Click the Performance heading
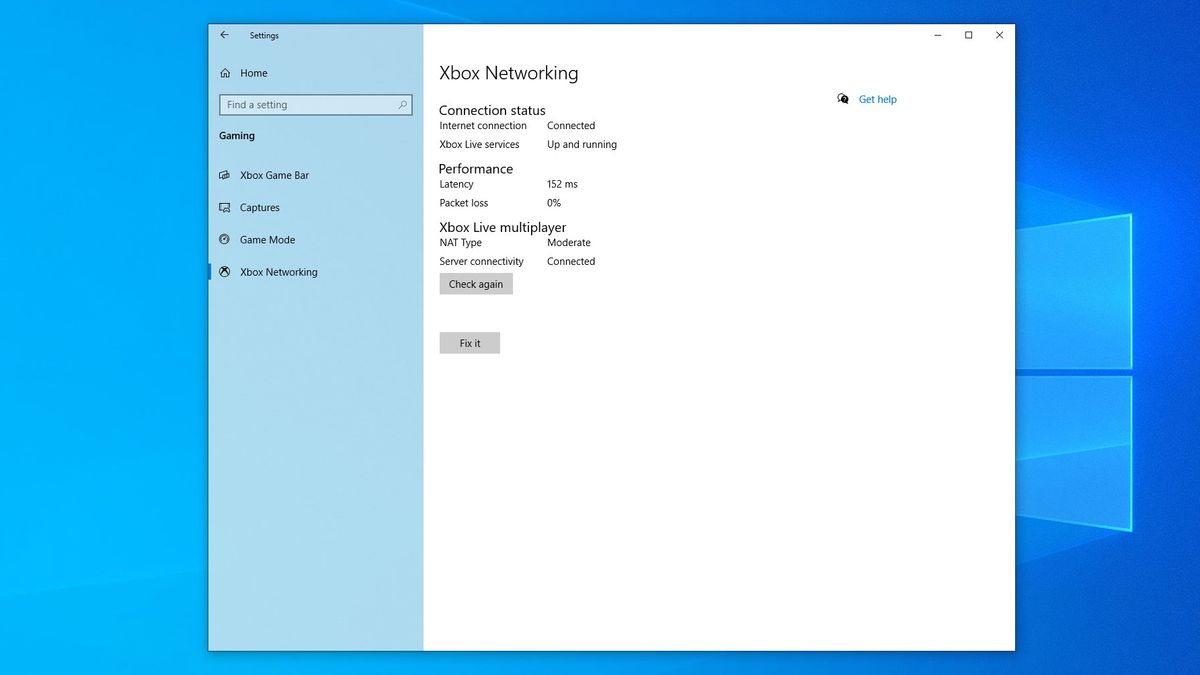The image size is (1200, 675). (476, 169)
